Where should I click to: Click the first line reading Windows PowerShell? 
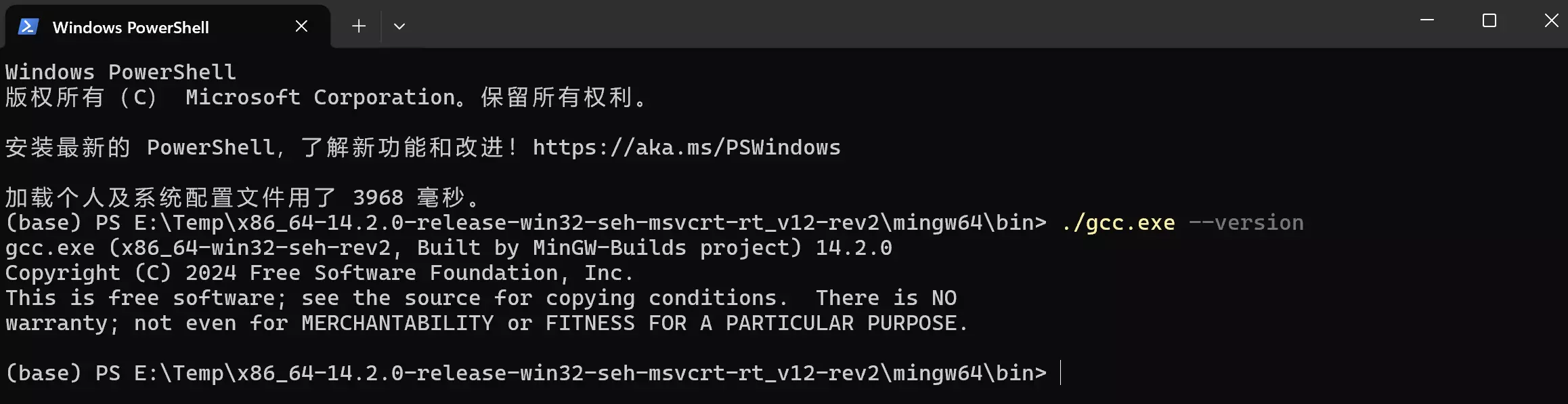pyautogui.click(x=121, y=72)
